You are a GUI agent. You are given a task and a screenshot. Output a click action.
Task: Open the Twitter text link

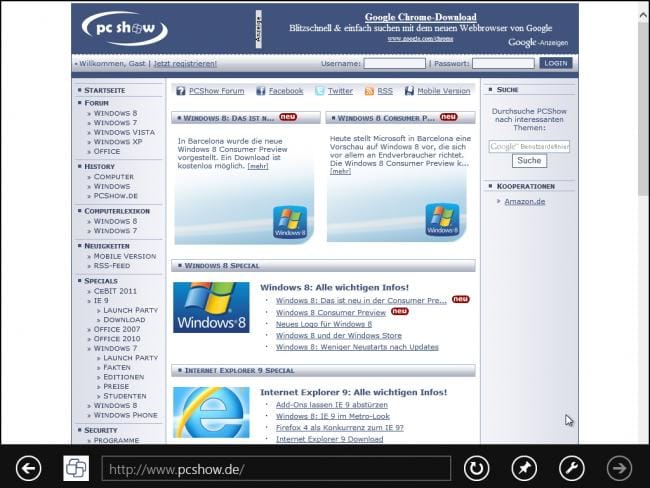pyautogui.click(x=340, y=91)
